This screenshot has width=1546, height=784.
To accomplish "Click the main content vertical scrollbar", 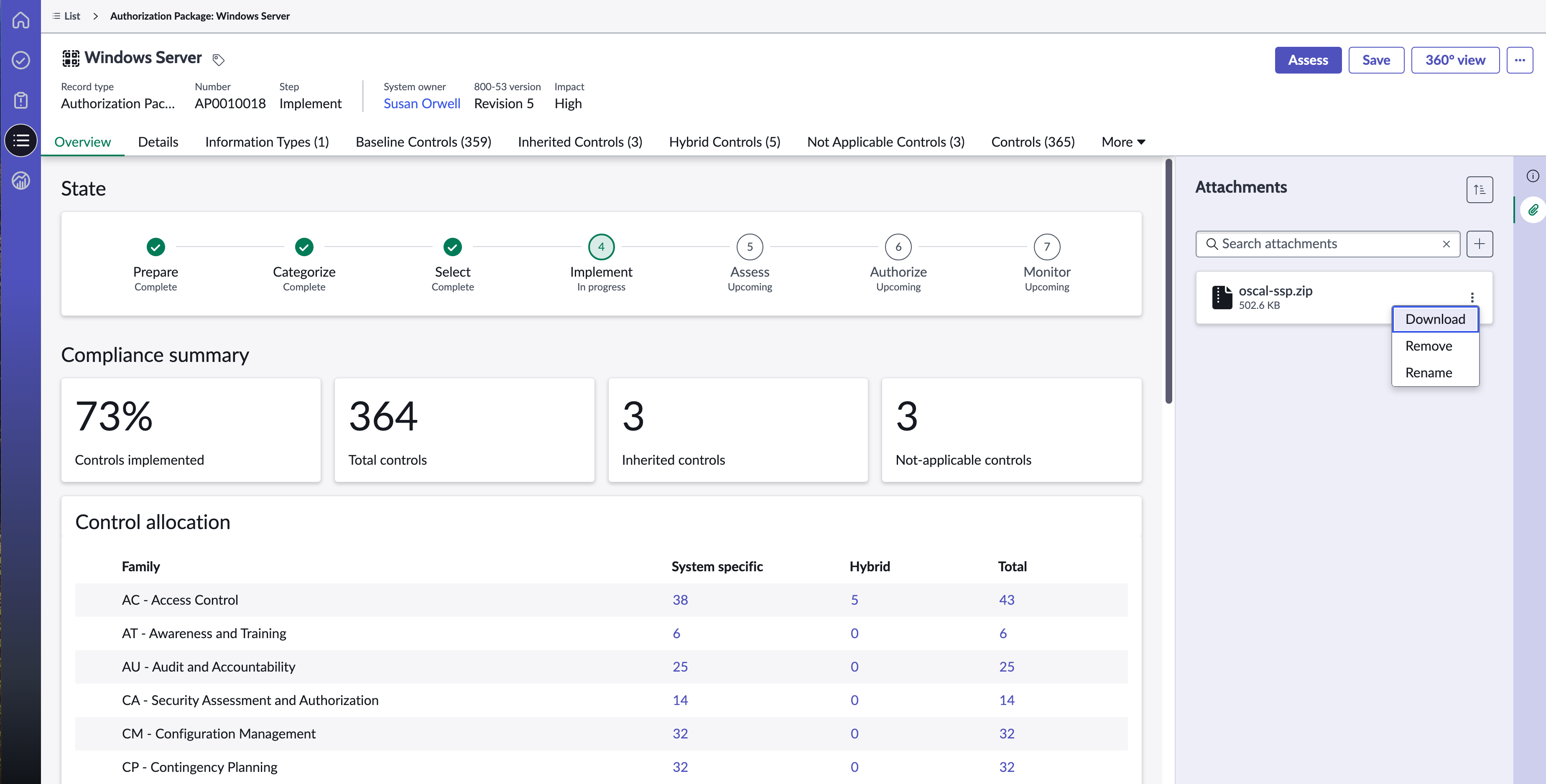I will (1168, 281).
